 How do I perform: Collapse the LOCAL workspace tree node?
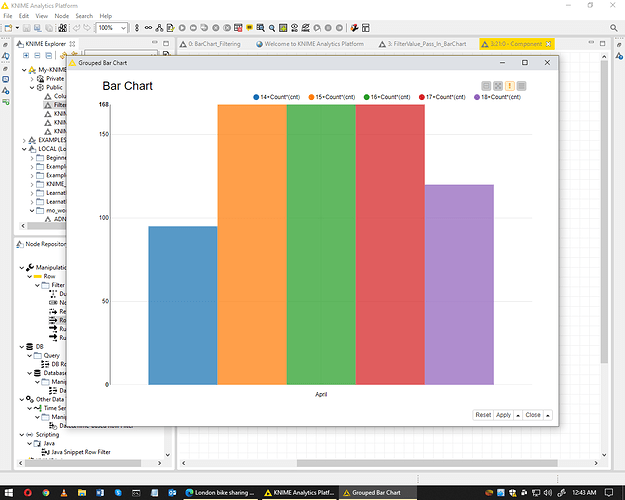pos(24,149)
